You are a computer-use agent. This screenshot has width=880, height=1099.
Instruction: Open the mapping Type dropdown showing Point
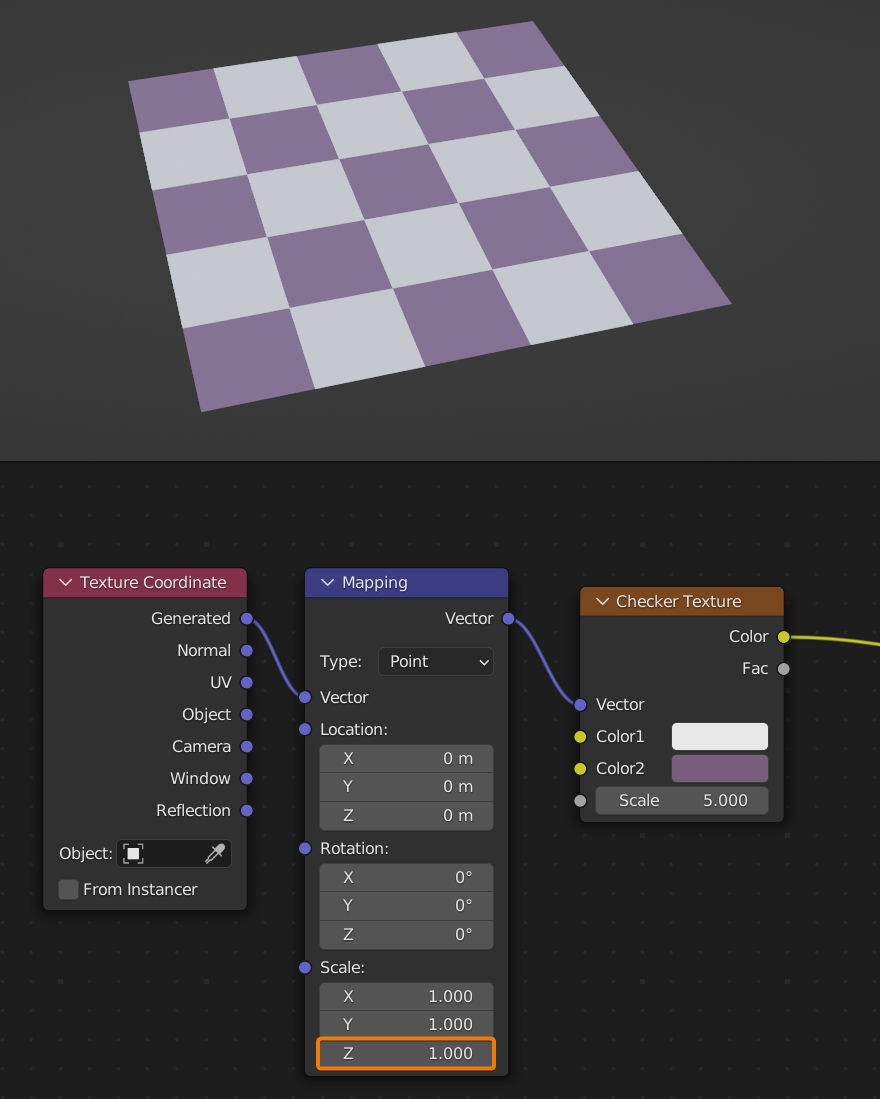[435, 661]
